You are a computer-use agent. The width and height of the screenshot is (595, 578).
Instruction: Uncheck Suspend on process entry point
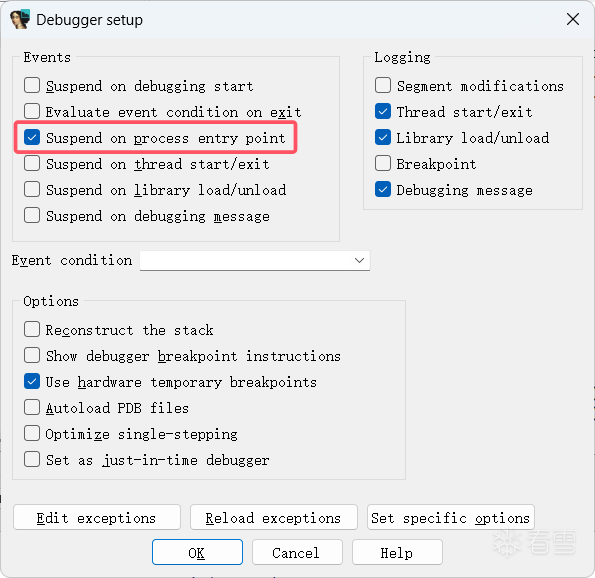(32, 137)
